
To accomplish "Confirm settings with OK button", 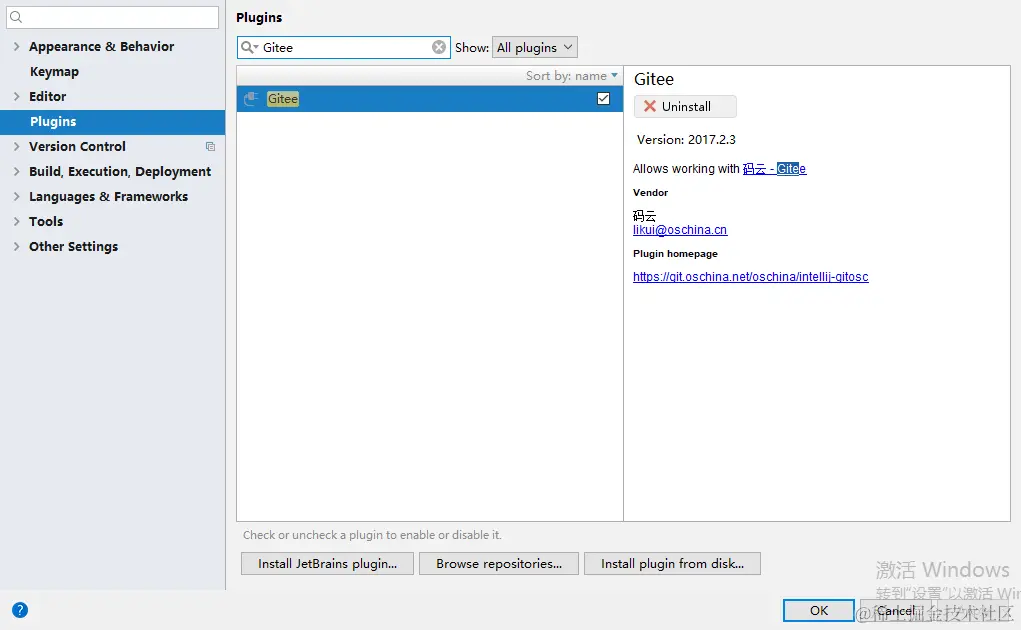I will point(818,610).
